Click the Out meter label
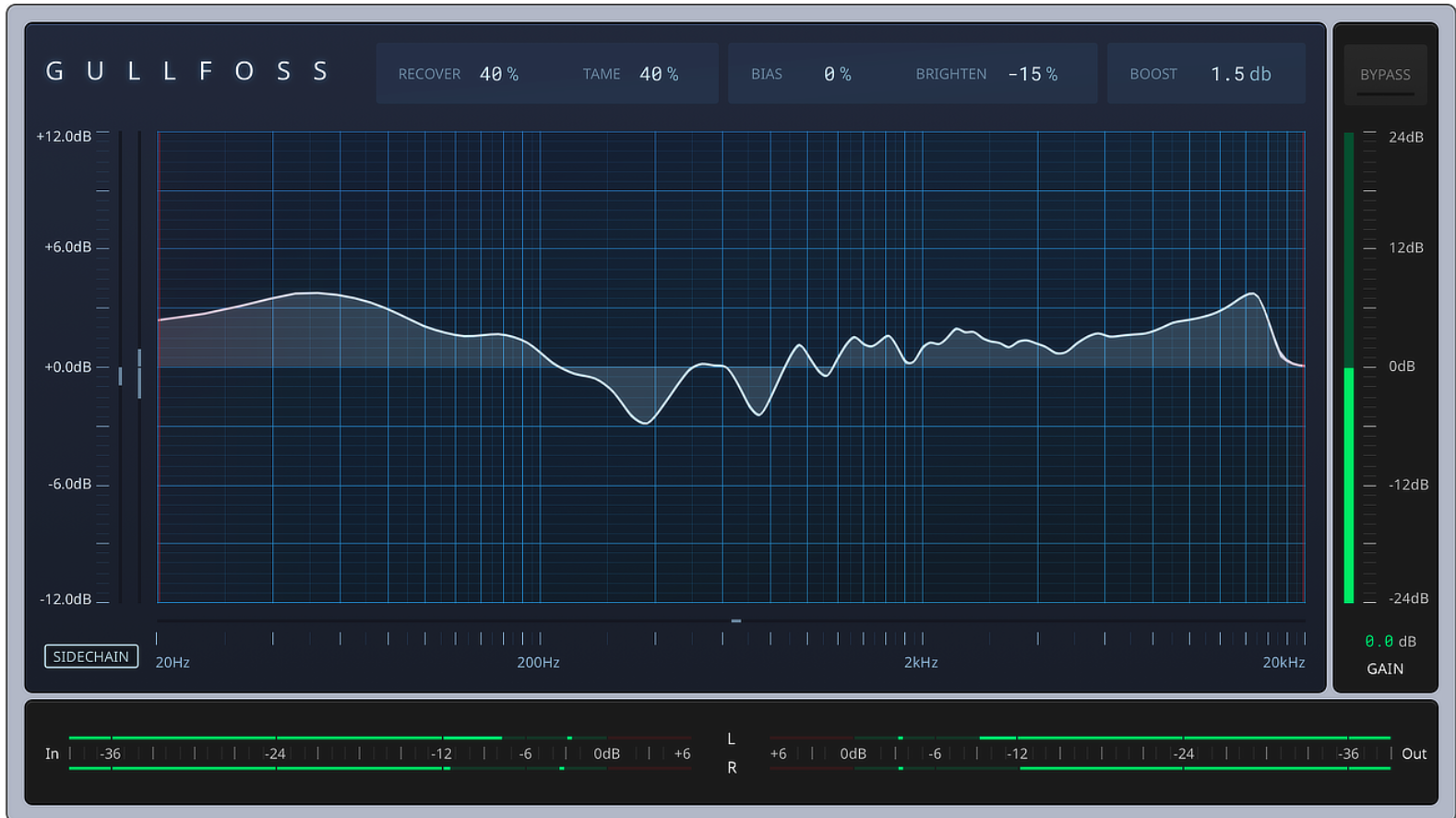 (x=1414, y=753)
